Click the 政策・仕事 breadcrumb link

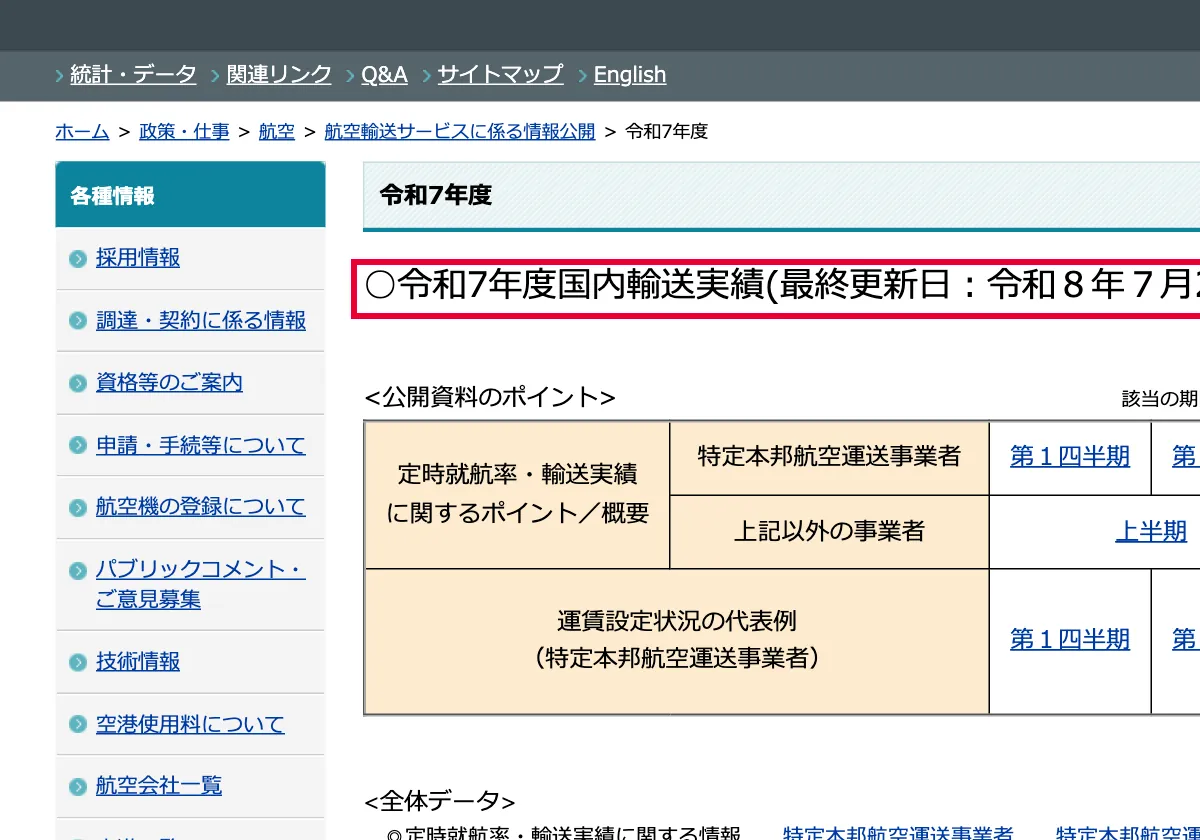pos(184,131)
